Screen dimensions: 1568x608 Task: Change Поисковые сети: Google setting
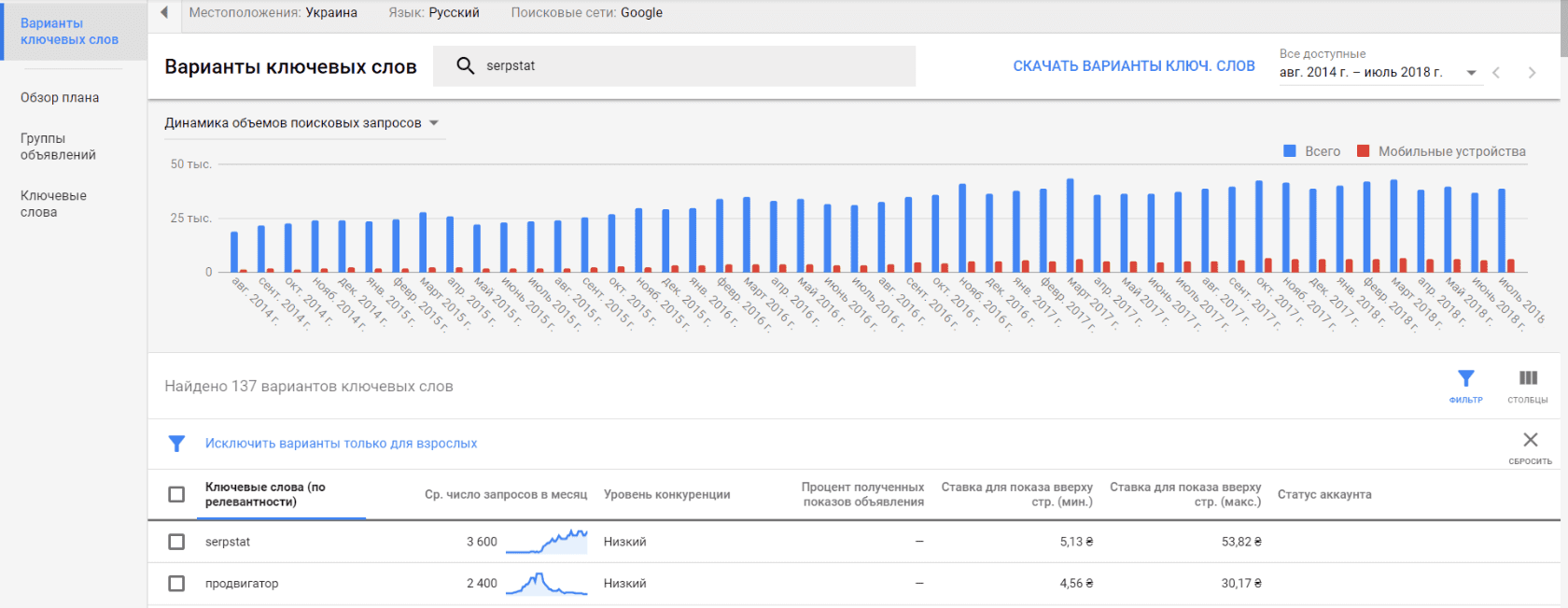click(586, 12)
